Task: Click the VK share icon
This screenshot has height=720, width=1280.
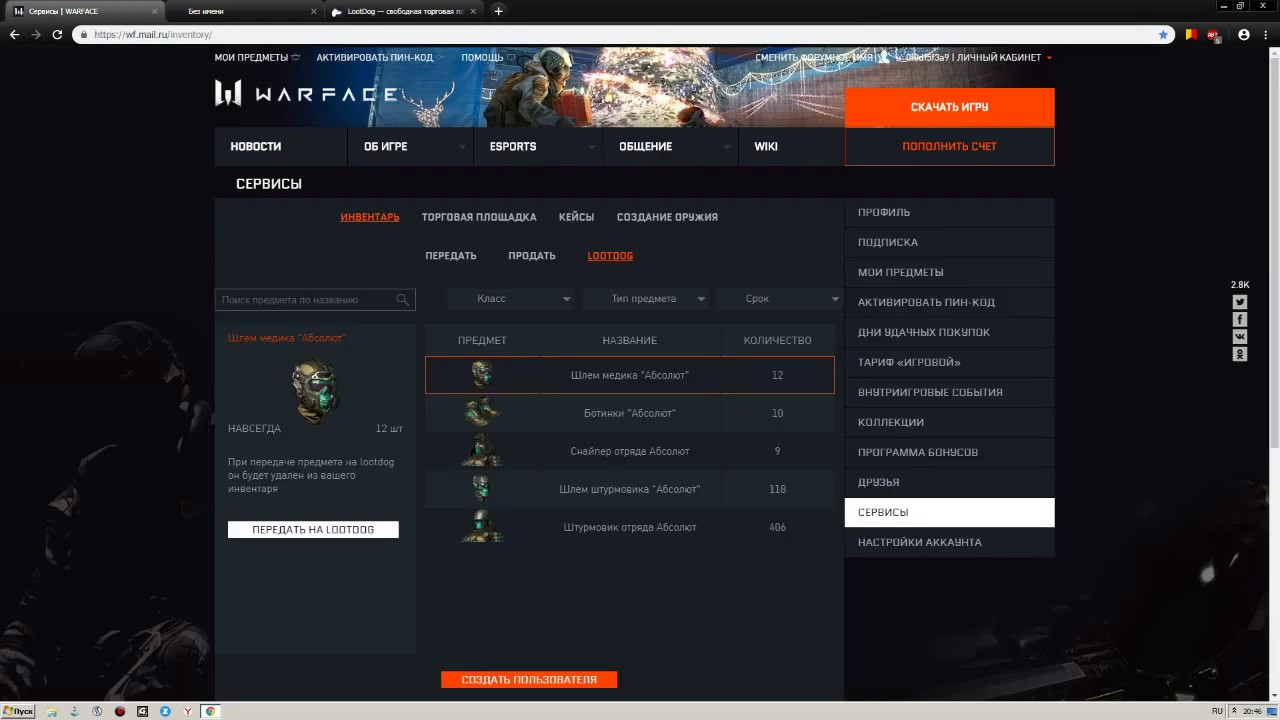Action: click(x=1240, y=337)
